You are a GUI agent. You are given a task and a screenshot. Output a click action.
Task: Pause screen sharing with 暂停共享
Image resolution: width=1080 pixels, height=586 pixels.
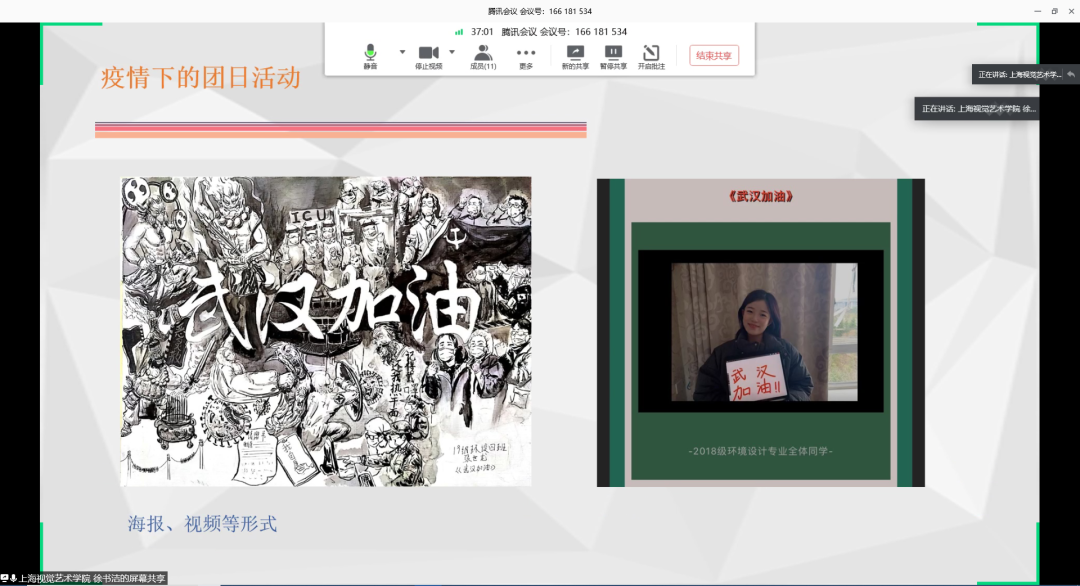(613, 56)
